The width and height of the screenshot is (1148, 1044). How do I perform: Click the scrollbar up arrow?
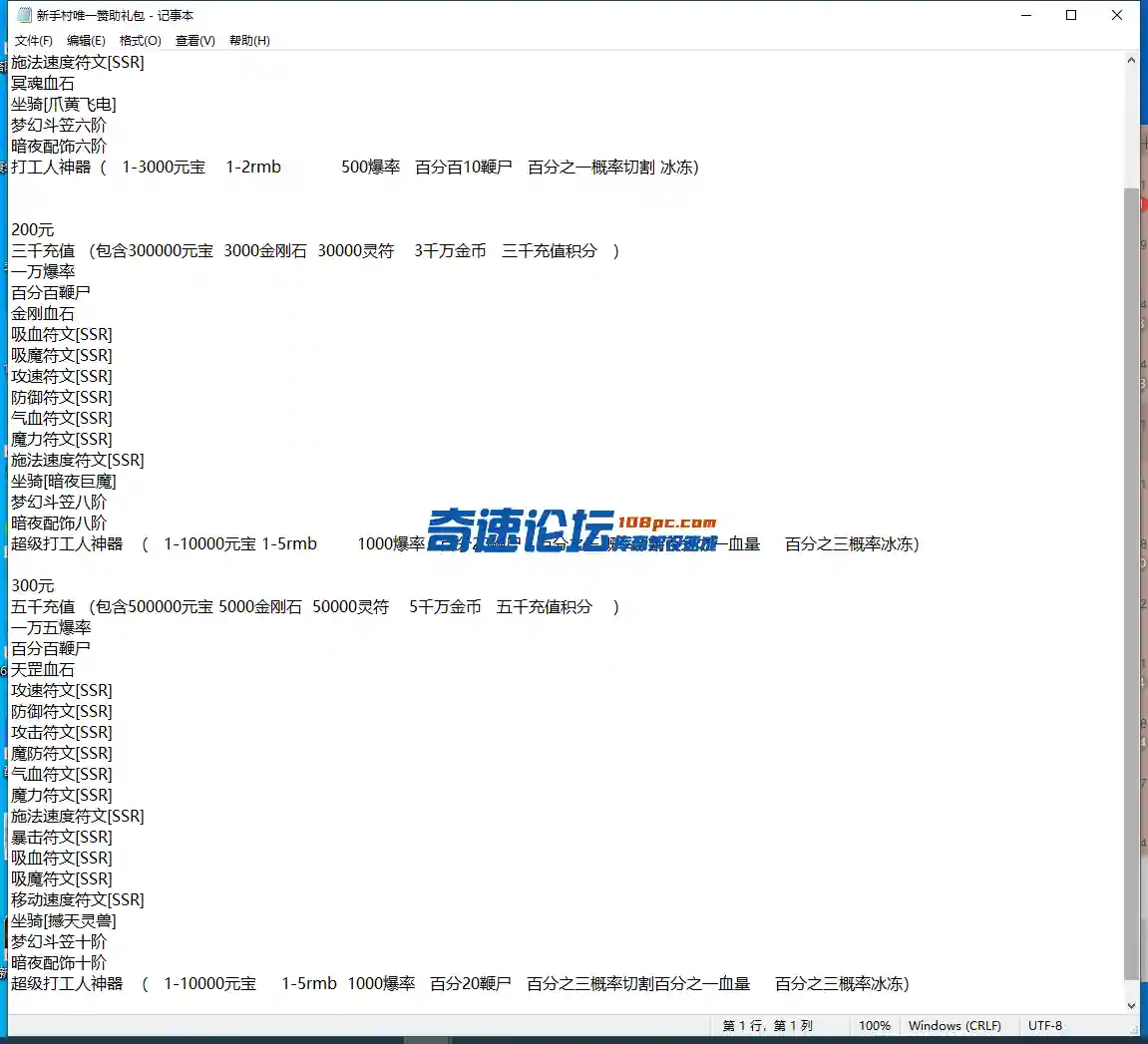tap(1131, 61)
